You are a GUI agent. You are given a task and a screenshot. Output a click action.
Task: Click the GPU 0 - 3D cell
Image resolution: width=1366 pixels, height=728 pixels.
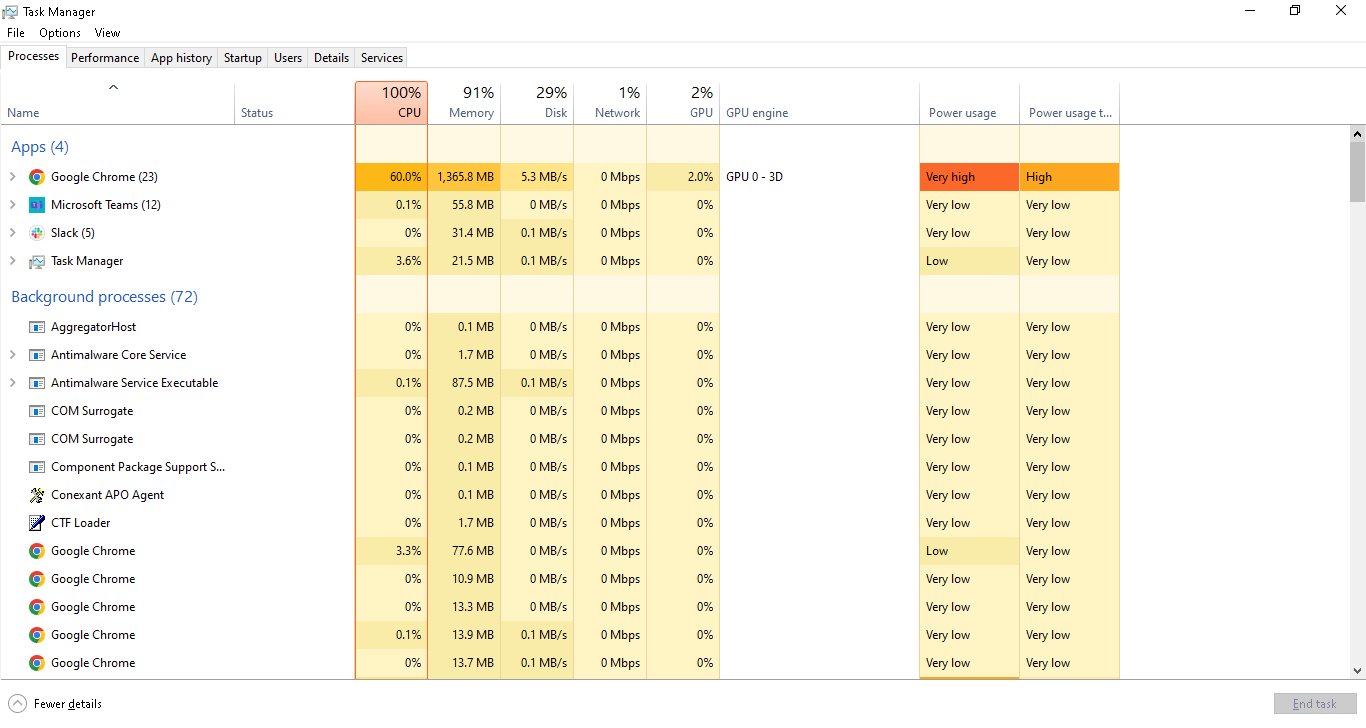point(820,177)
